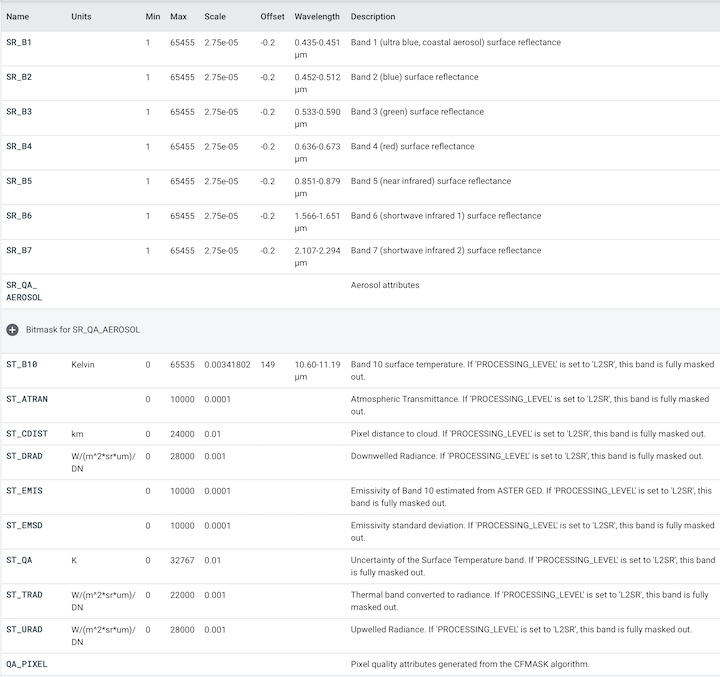Select the SR_B1 band name
The height and width of the screenshot is (677, 720).
(19, 43)
